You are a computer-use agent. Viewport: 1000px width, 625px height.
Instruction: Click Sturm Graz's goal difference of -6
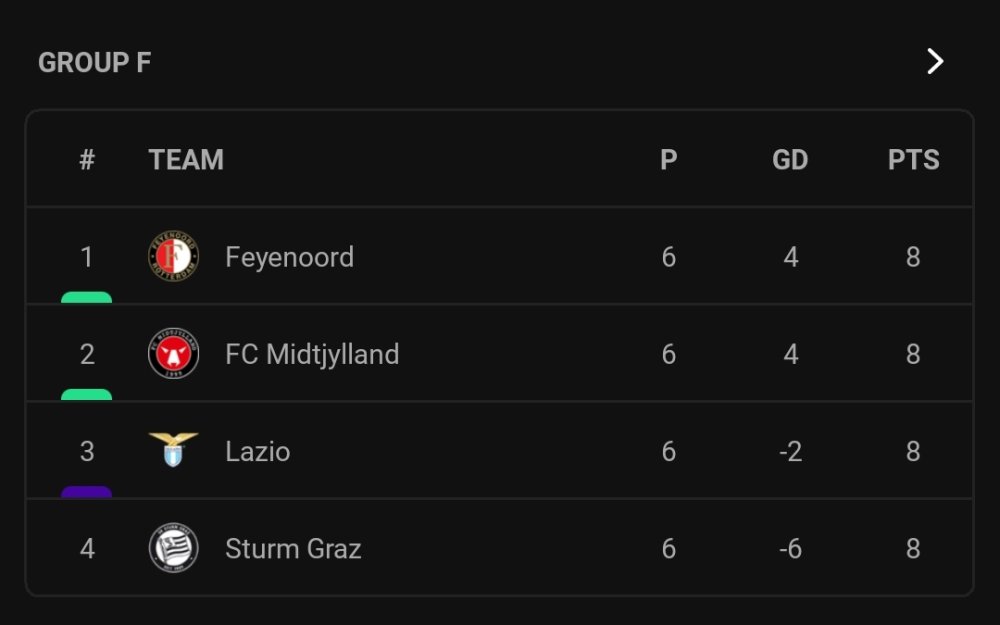tap(790, 548)
